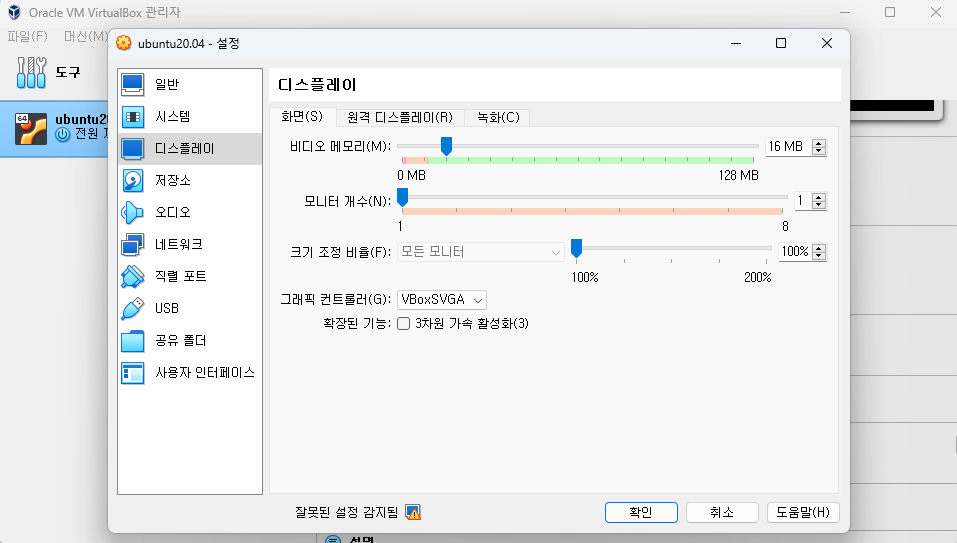Click the 사용자 인터페이스 icon
The height and width of the screenshot is (543, 957).
point(132,372)
